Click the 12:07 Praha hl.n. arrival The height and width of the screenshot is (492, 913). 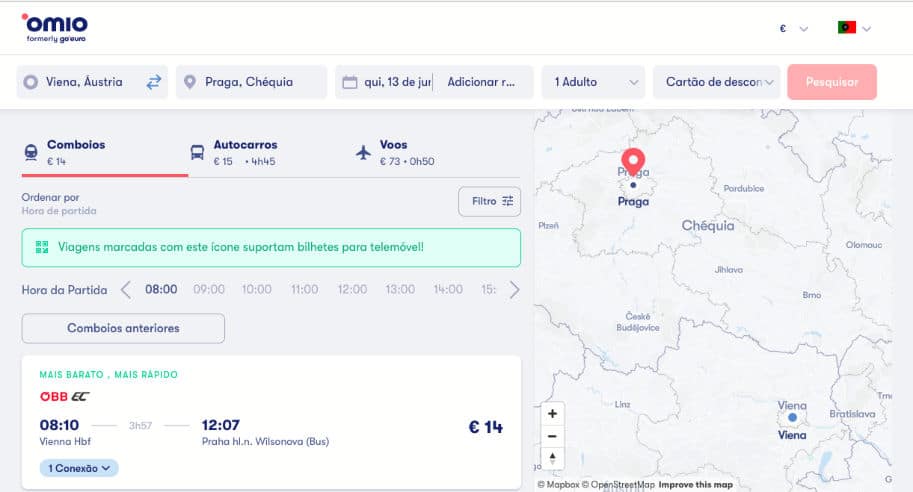[266, 433]
